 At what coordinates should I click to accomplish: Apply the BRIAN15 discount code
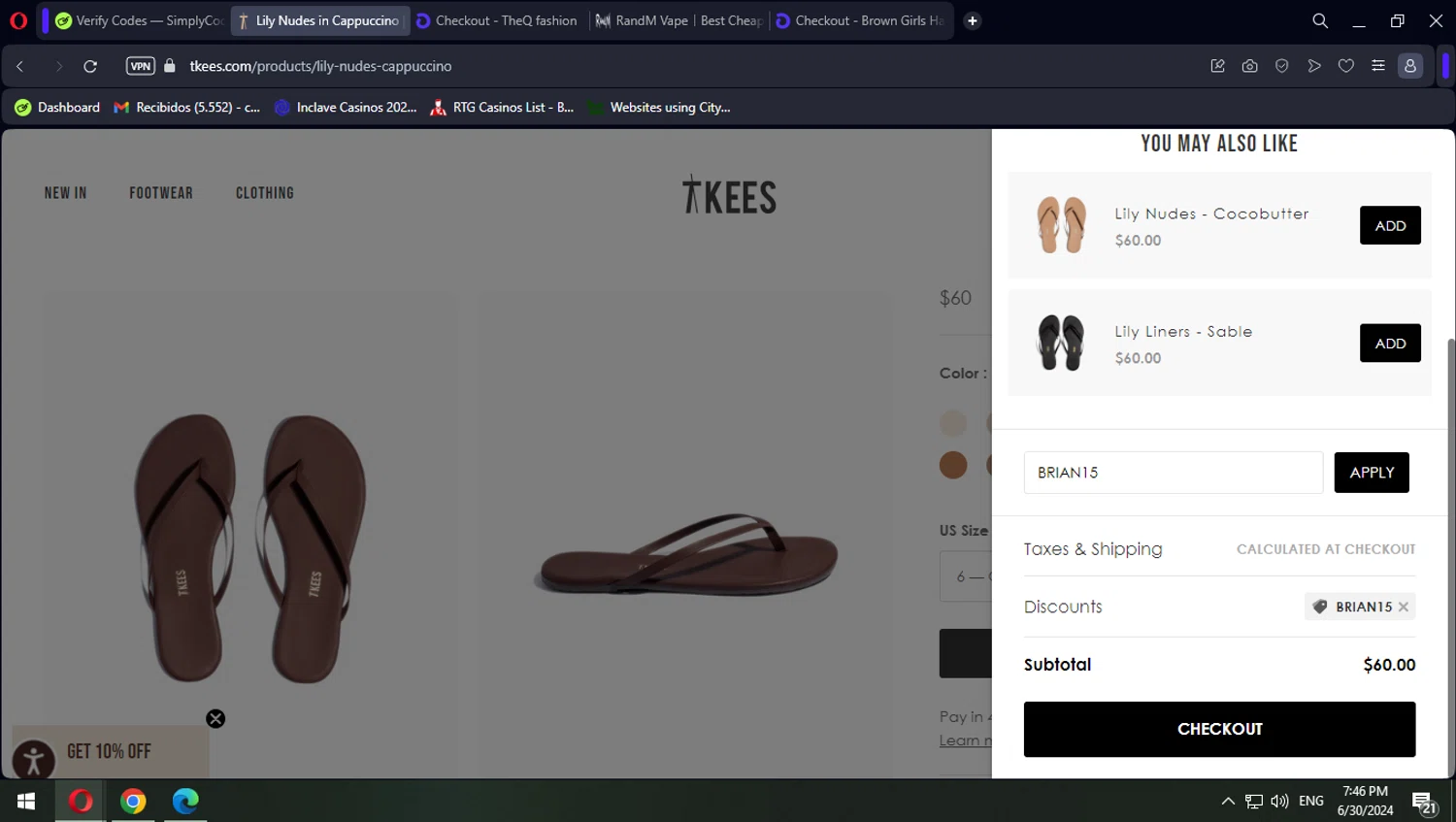coord(1372,473)
